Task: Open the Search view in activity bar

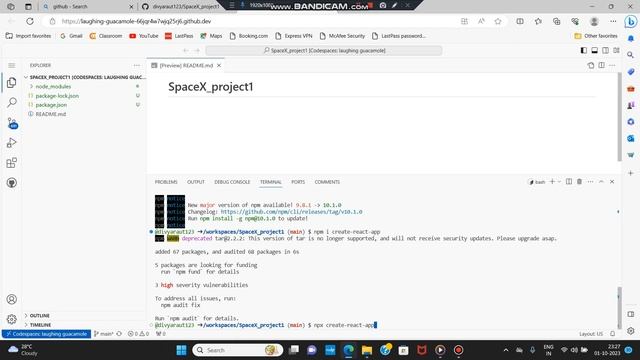Action: pyautogui.click(x=11, y=102)
